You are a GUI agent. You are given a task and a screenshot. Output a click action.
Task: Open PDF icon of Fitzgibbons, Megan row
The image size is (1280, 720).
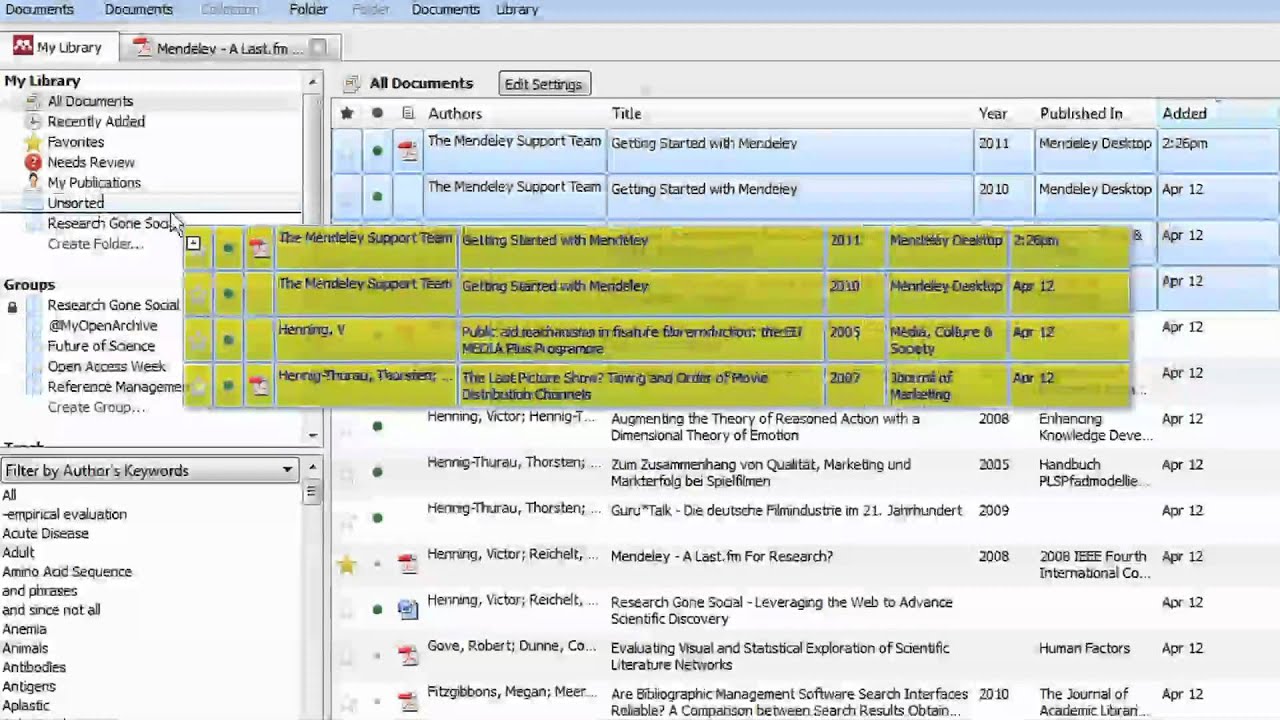click(x=407, y=701)
